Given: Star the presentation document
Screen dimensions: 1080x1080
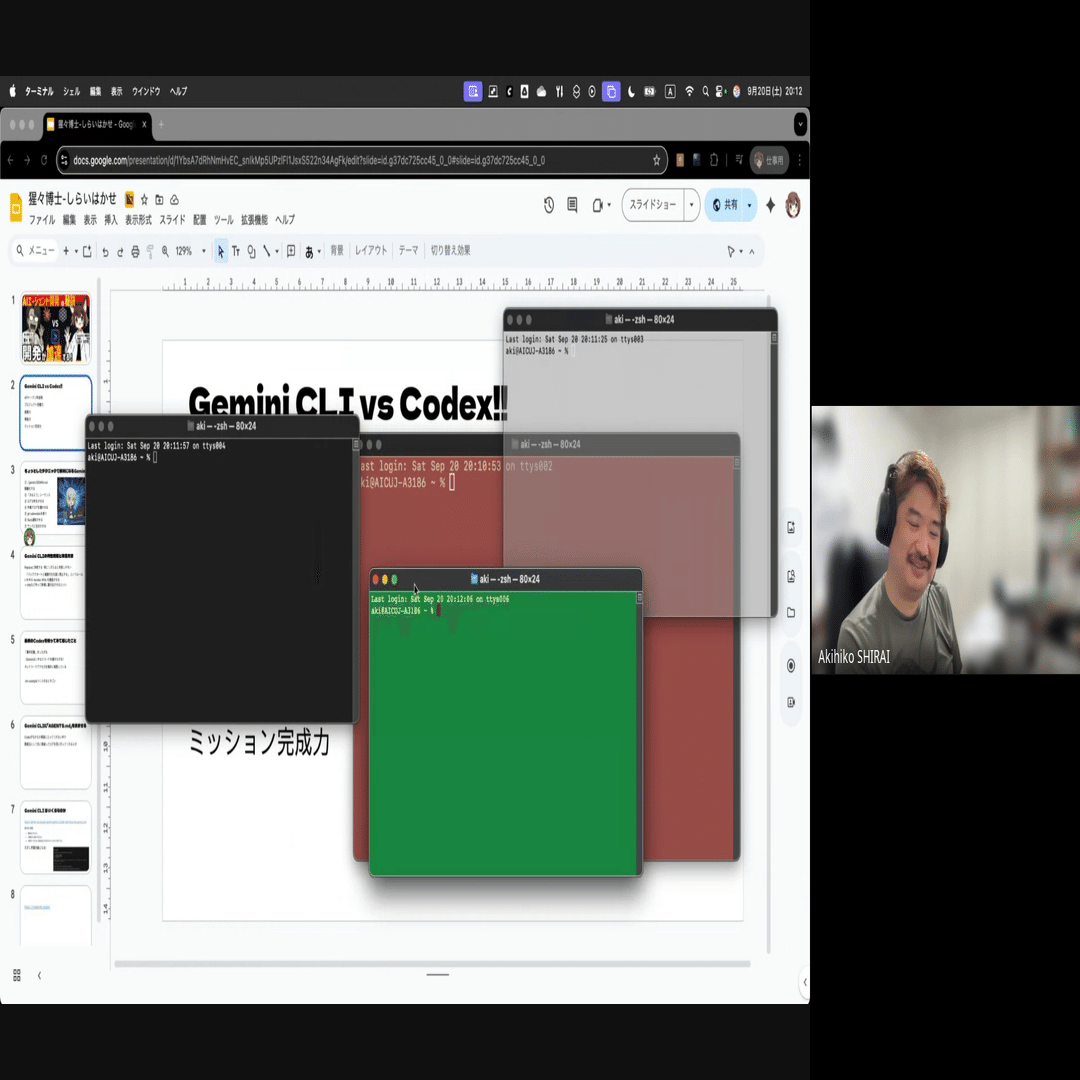Looking at the screenshot, I should point(144,200).
